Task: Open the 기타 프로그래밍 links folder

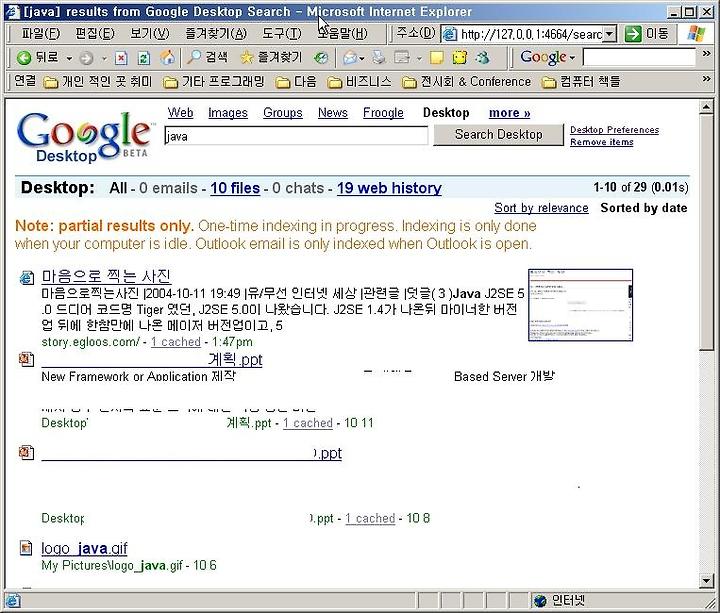Action: click(214, 82)
